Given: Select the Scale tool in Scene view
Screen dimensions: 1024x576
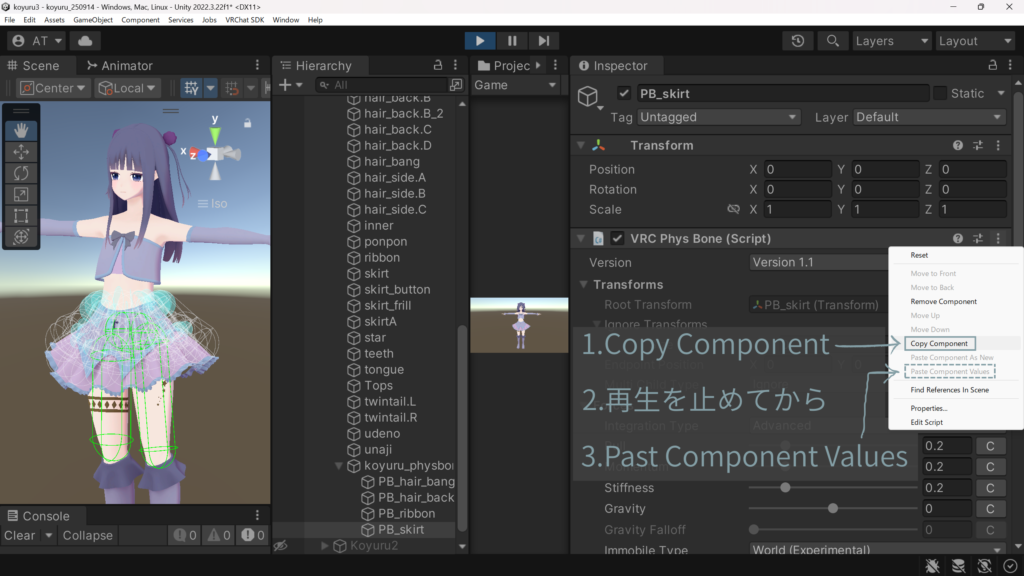Looking at the screenshot, I should click(x=21, y=194).
